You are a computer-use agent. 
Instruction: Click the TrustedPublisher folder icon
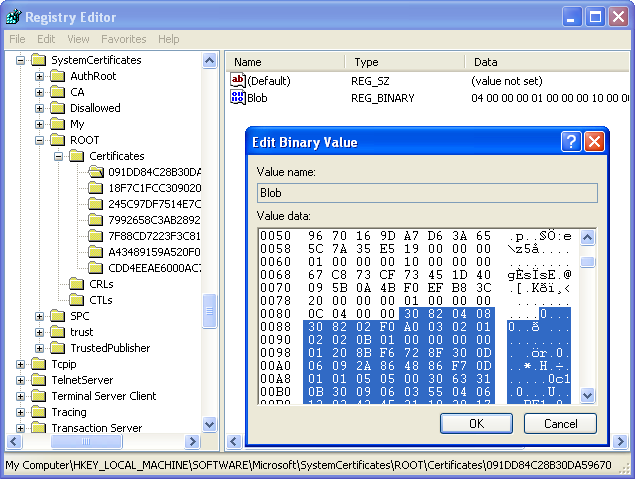tap(58, 348)
